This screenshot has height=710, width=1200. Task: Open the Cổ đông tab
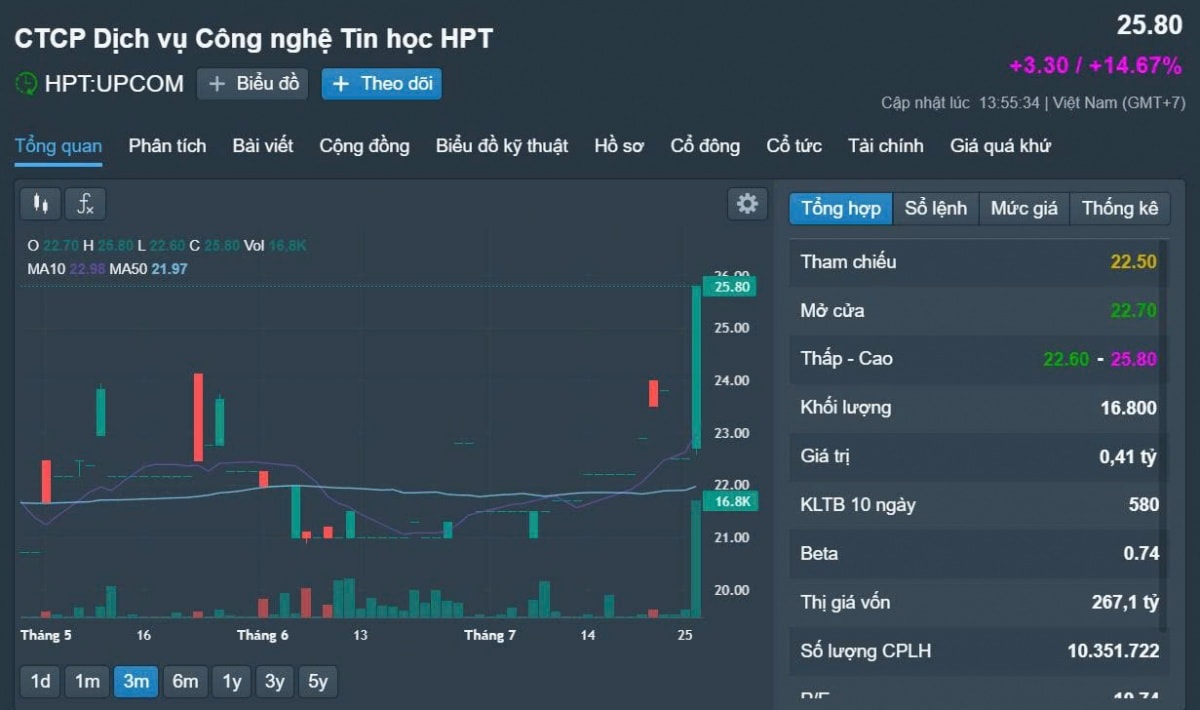coord(705,146)
